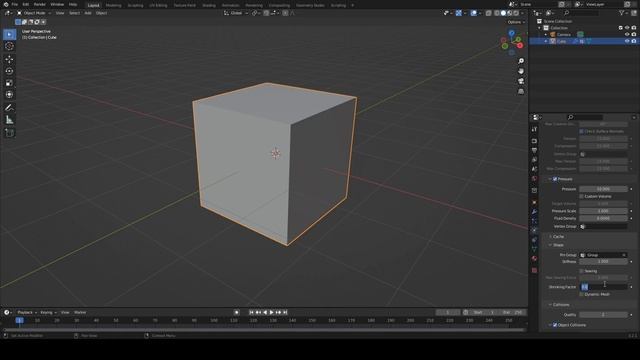This screenshot has width=640, height=360.
Task: Switch perspective/orthographic with the grid icon
Action: (x=521, y=91)
